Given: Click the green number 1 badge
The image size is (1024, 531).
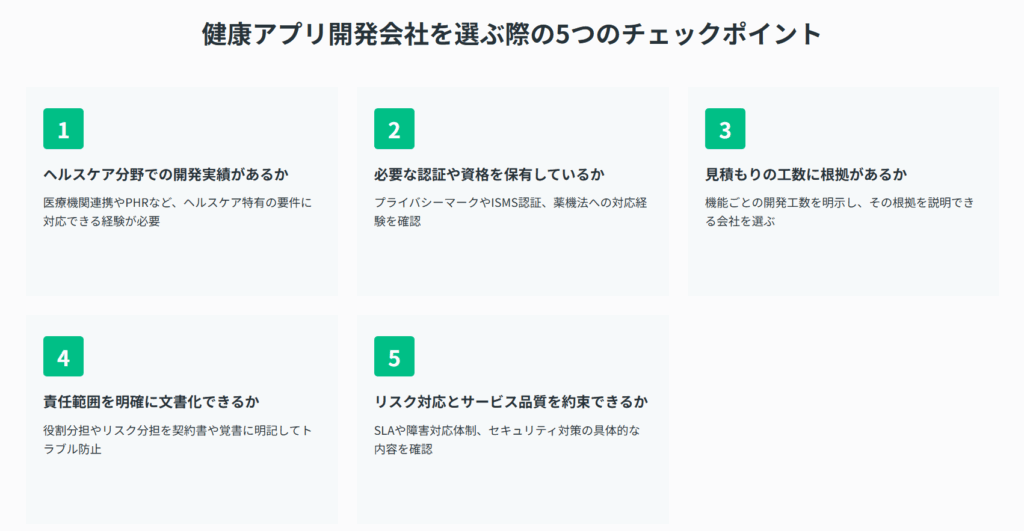Looking at the screenshot, I should tap(63, 129).
